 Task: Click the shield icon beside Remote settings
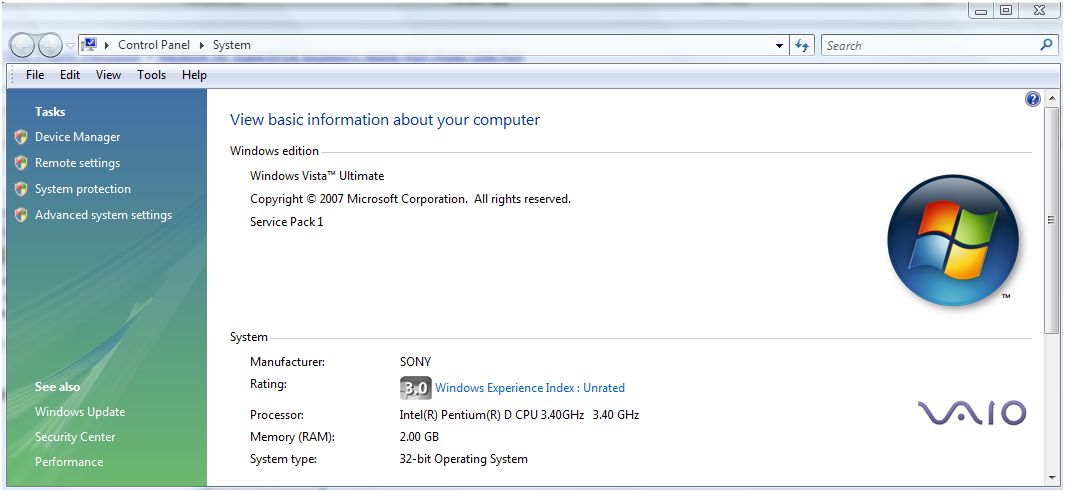[21, 163]
